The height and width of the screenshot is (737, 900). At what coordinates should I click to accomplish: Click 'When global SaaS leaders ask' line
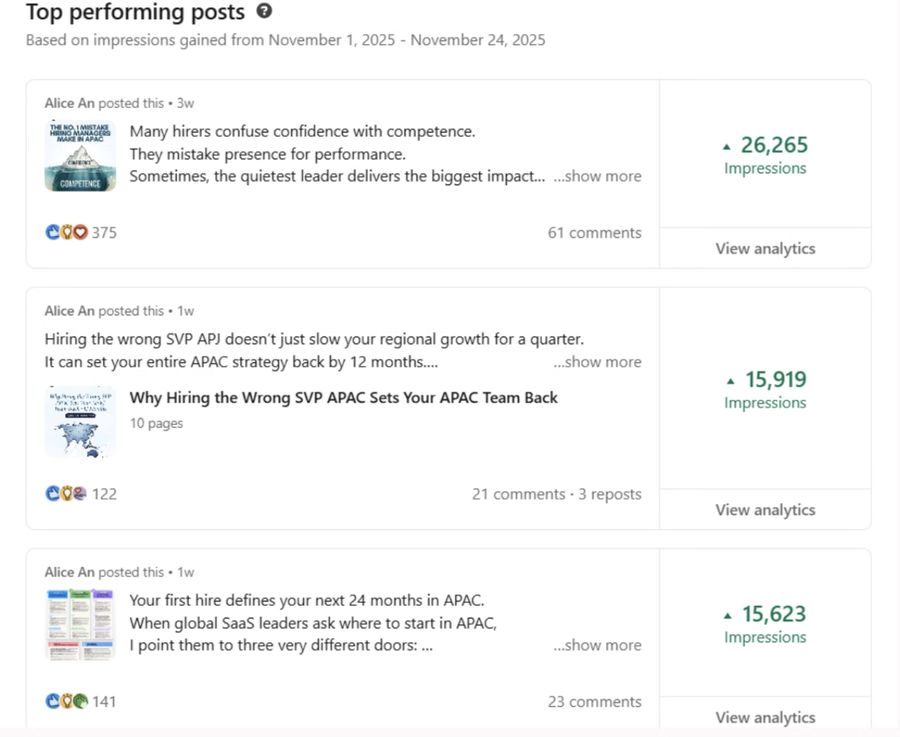click(x=313, y=623)
